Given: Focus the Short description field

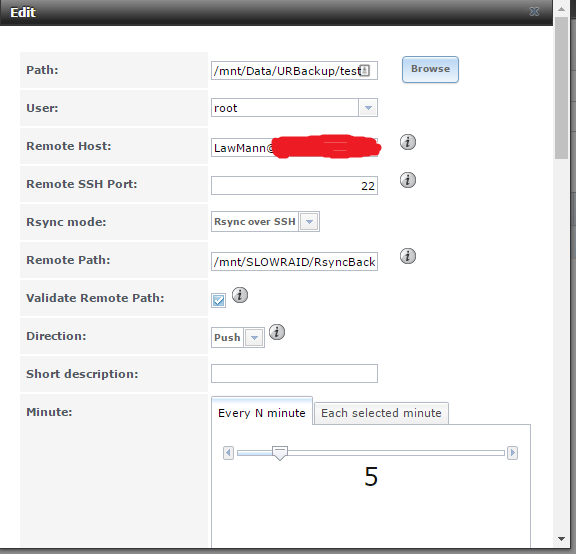Looking at the screenshot, I should pos(294,374).
